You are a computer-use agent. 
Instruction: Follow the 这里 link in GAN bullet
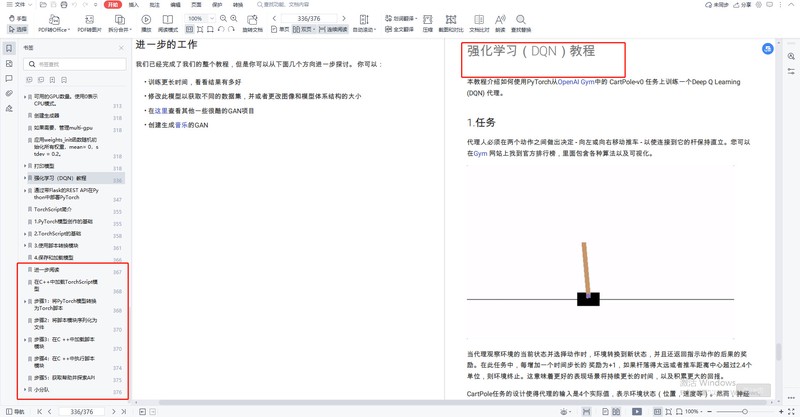tap(161, 111)
